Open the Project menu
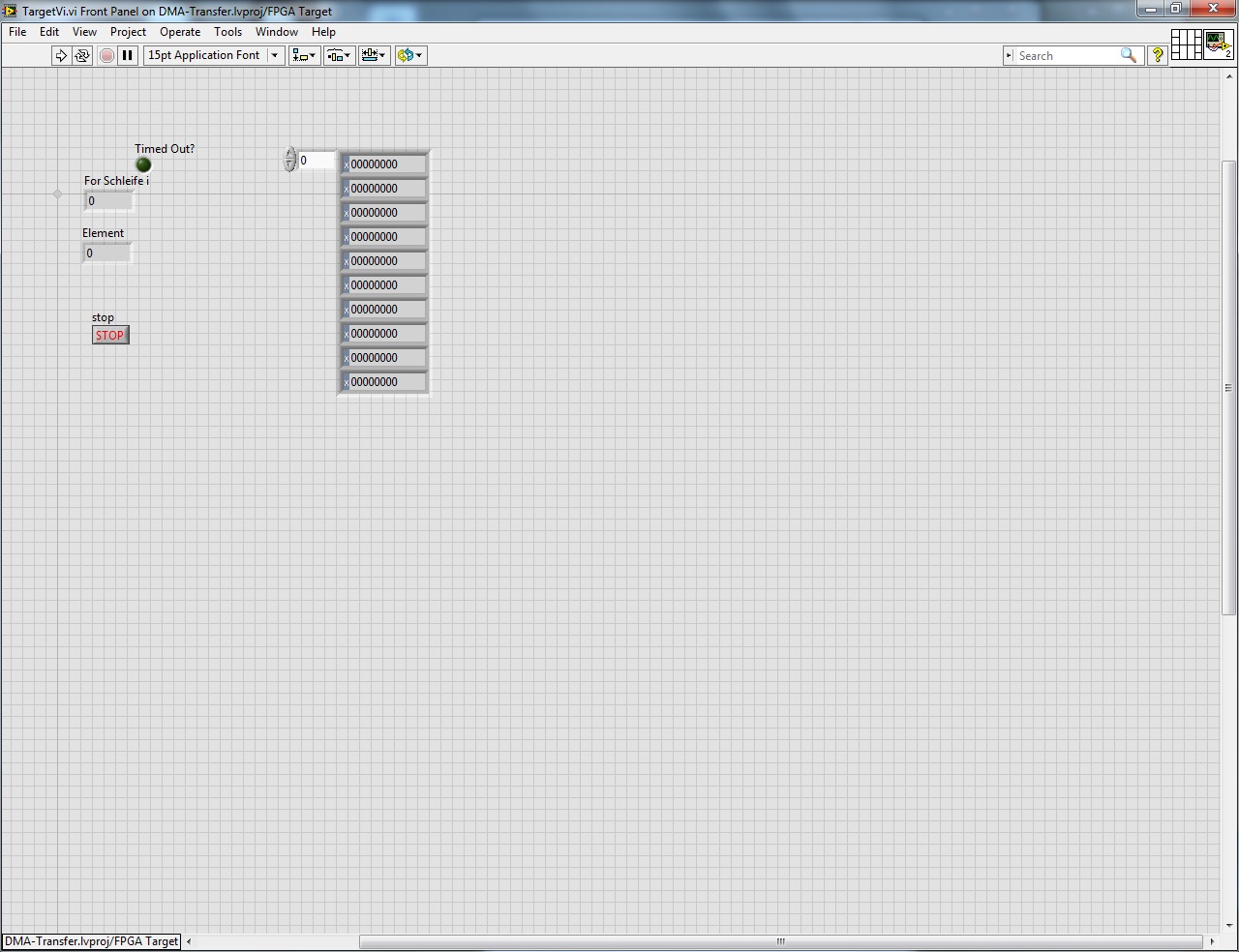The image size is (1239, 952). (x=129, y=32)
